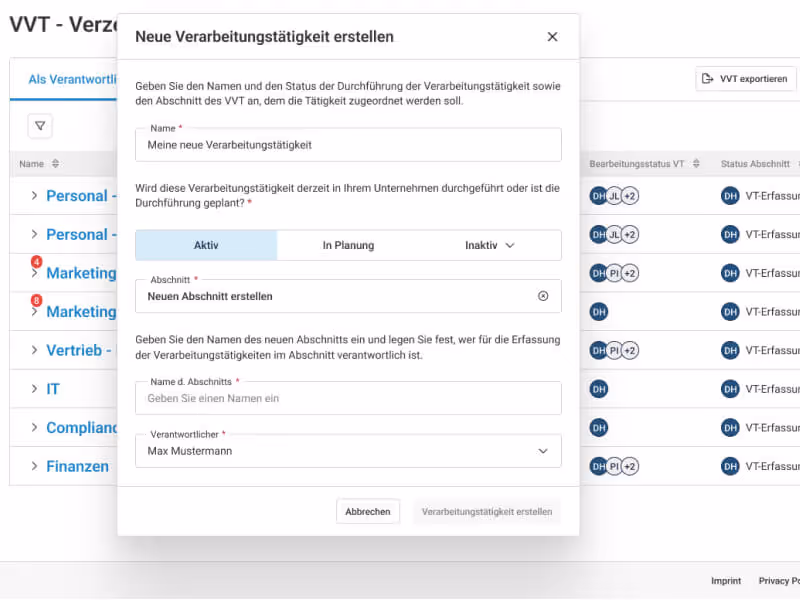
Task: Open the Privacy Policy footer link
Action: point(779,581)
